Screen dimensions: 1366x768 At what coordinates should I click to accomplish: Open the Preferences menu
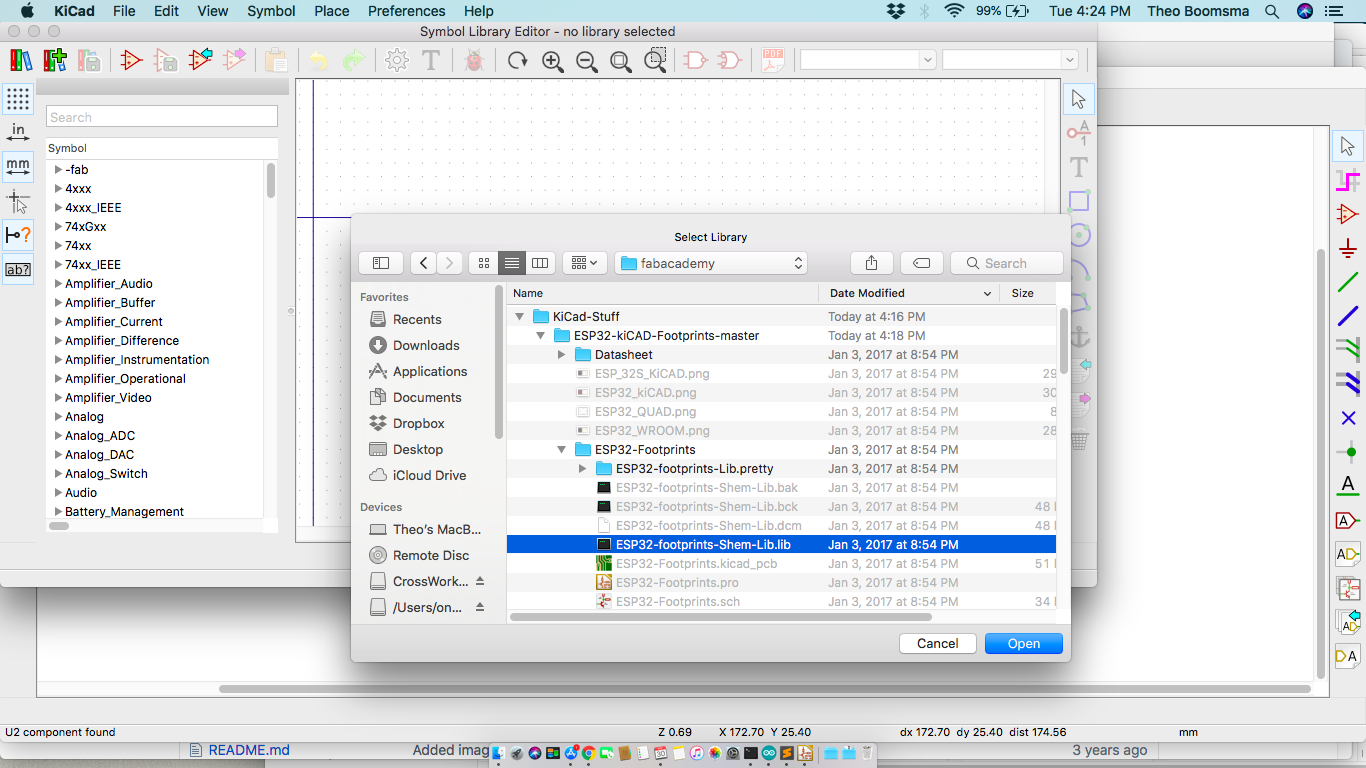coord(407,11)
